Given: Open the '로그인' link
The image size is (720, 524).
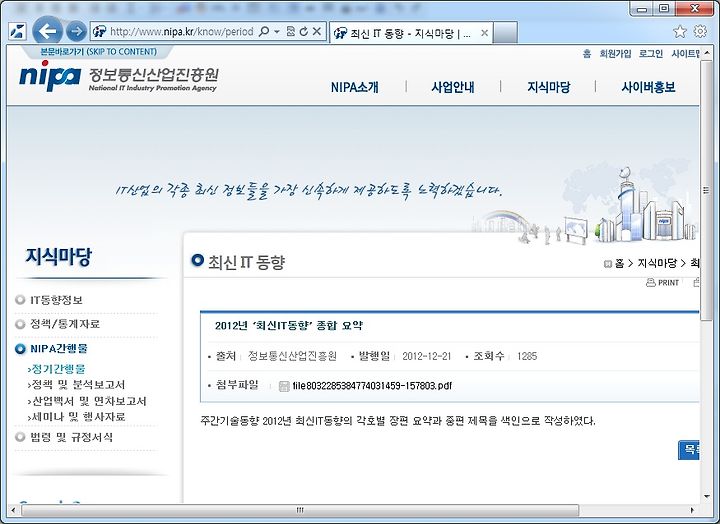Looking at the screenshot, I should tap(651, 54).
